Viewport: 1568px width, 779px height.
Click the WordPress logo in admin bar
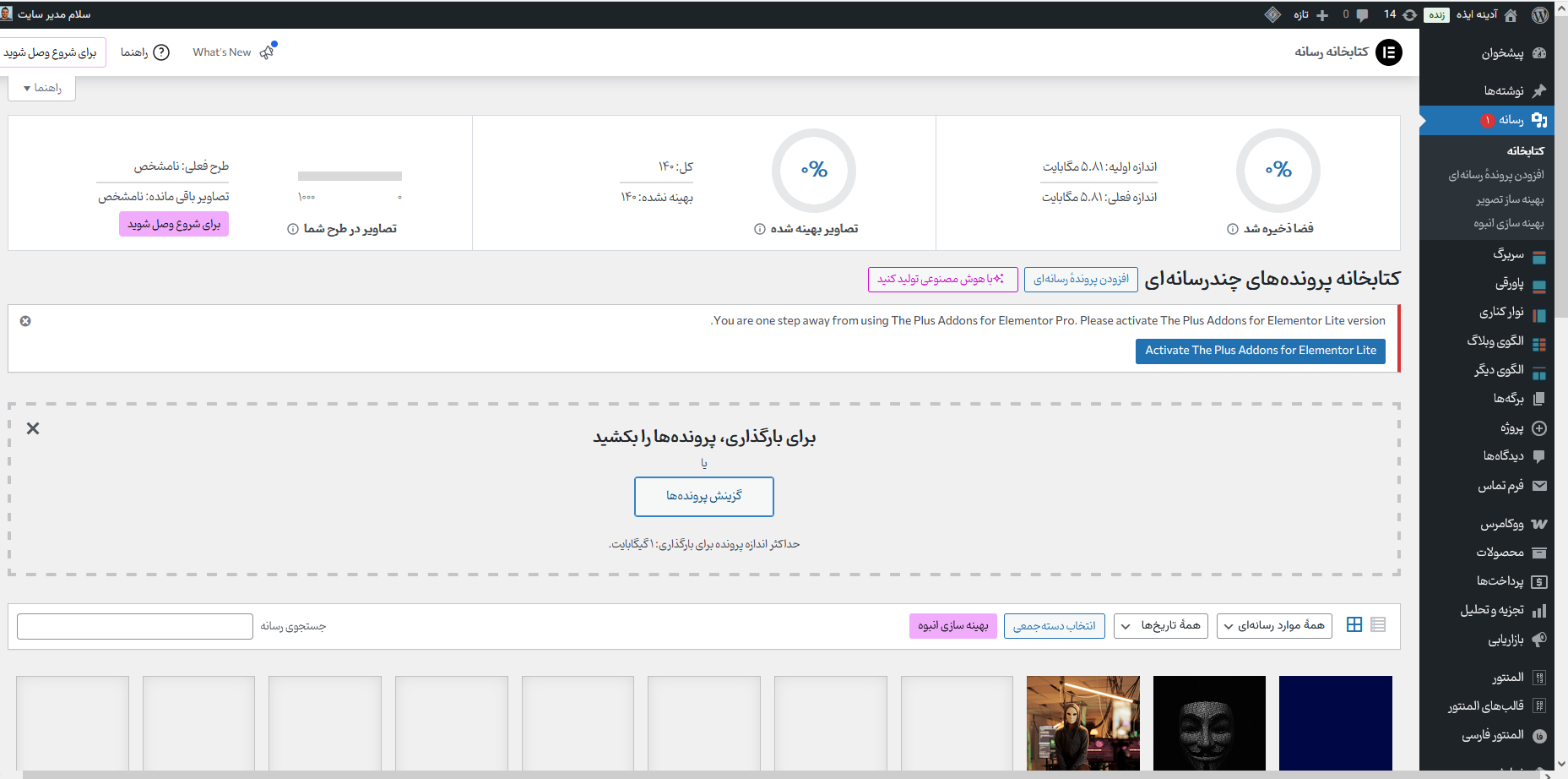pyautogui.click(x=1540, y=14)
